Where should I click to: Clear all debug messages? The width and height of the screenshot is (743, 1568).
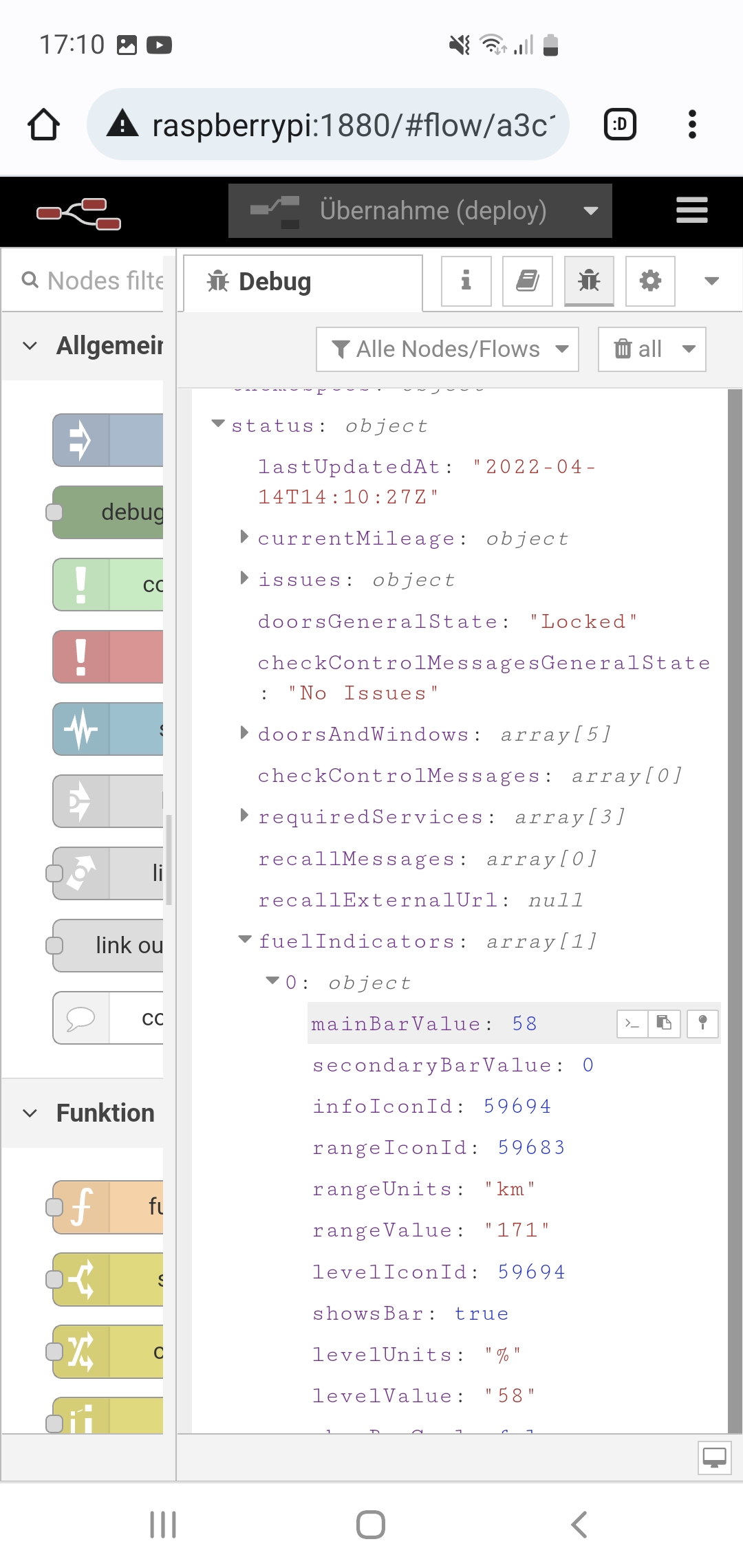pos(638,349)
